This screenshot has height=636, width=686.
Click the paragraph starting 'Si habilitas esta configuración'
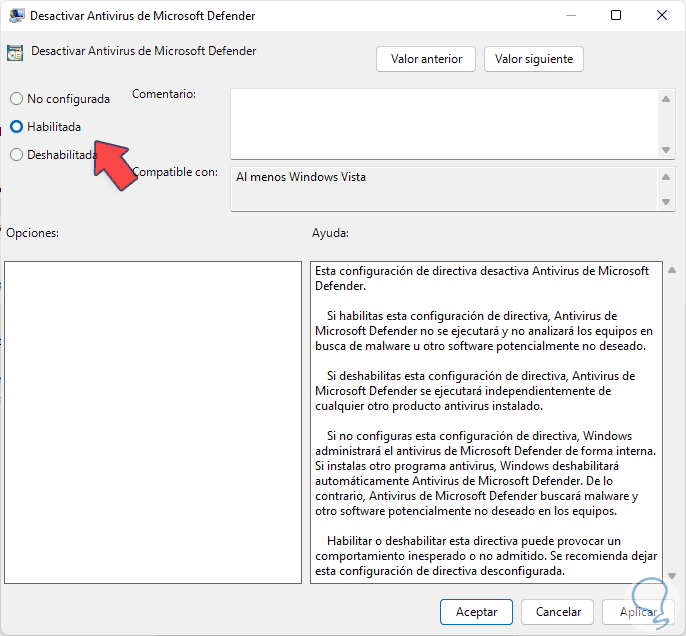[x=484, y=331]
